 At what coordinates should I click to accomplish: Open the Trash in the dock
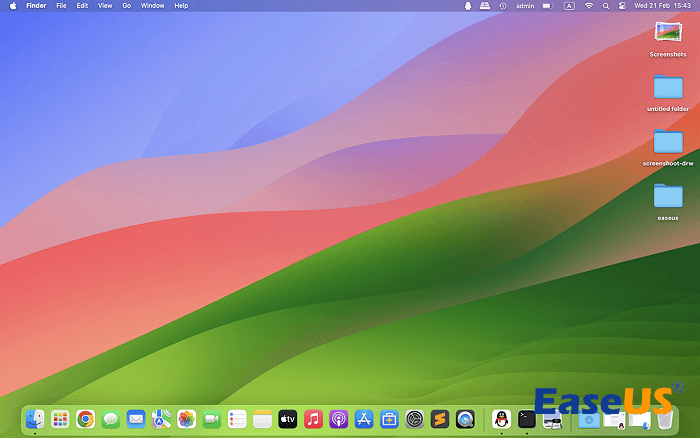[665, 419]
